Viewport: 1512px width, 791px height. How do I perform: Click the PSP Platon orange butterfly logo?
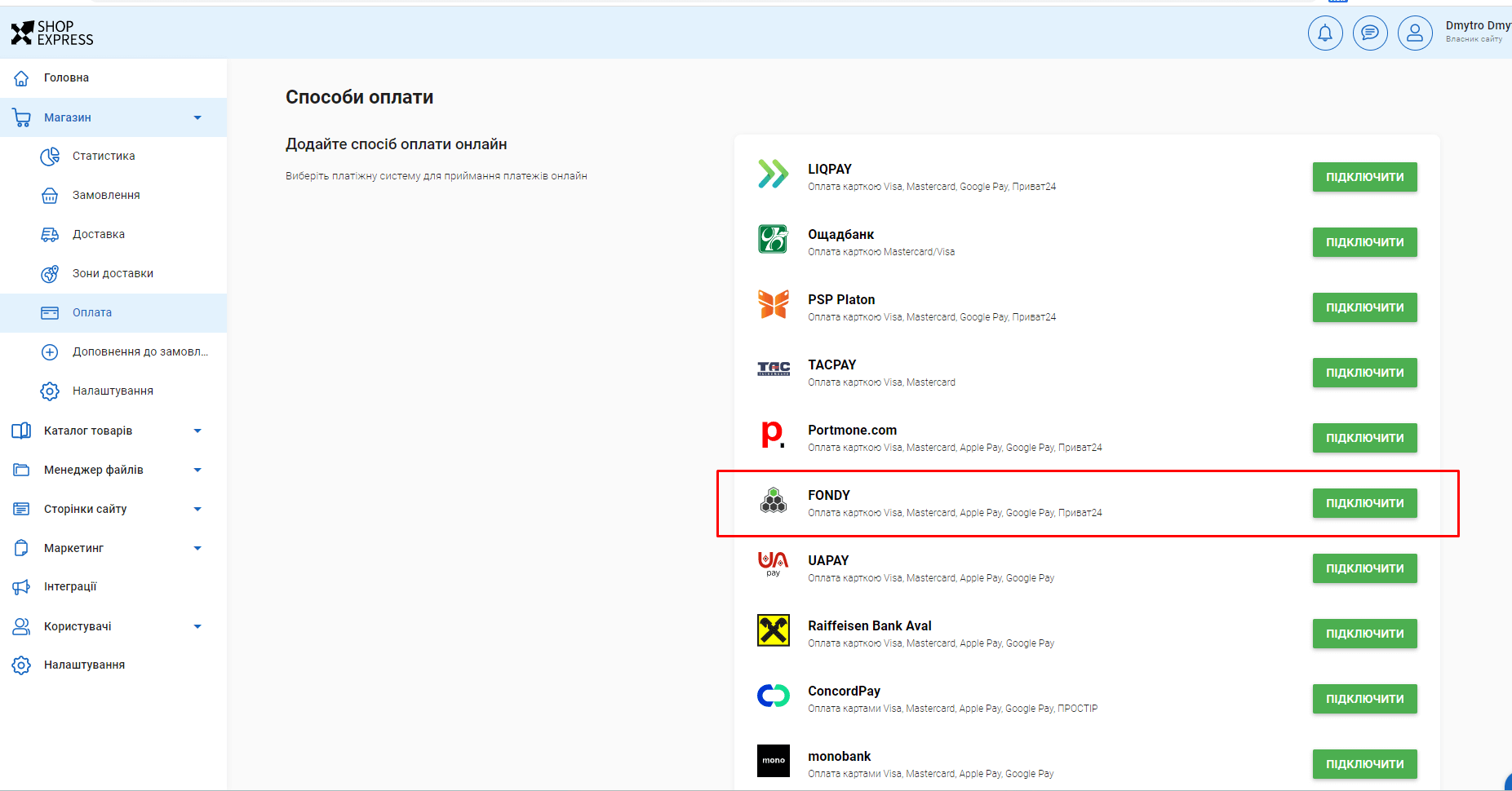coord(774,304)
